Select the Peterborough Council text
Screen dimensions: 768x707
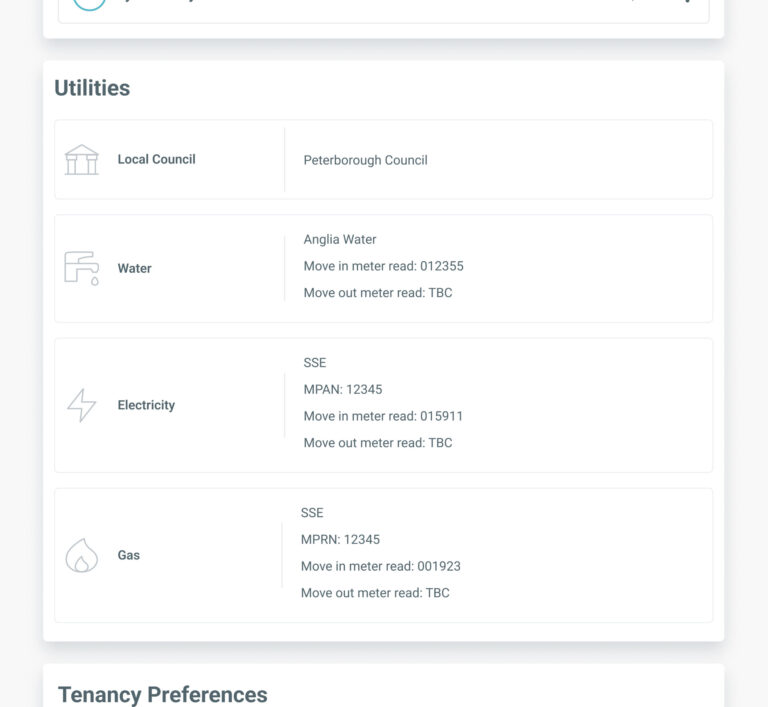[365, 160]
